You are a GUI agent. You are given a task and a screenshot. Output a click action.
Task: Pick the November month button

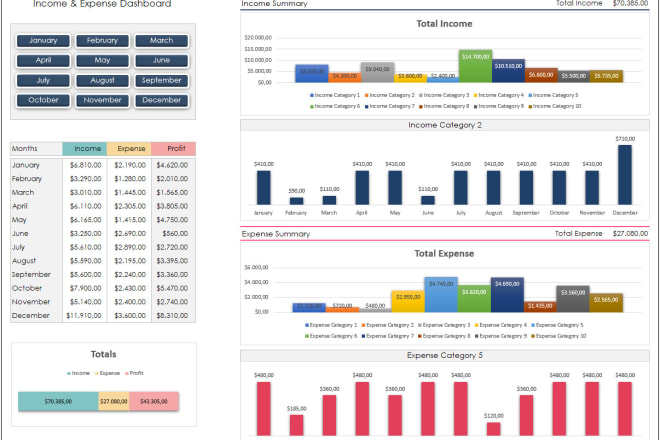pyautogui.click(x=102, y=100)
